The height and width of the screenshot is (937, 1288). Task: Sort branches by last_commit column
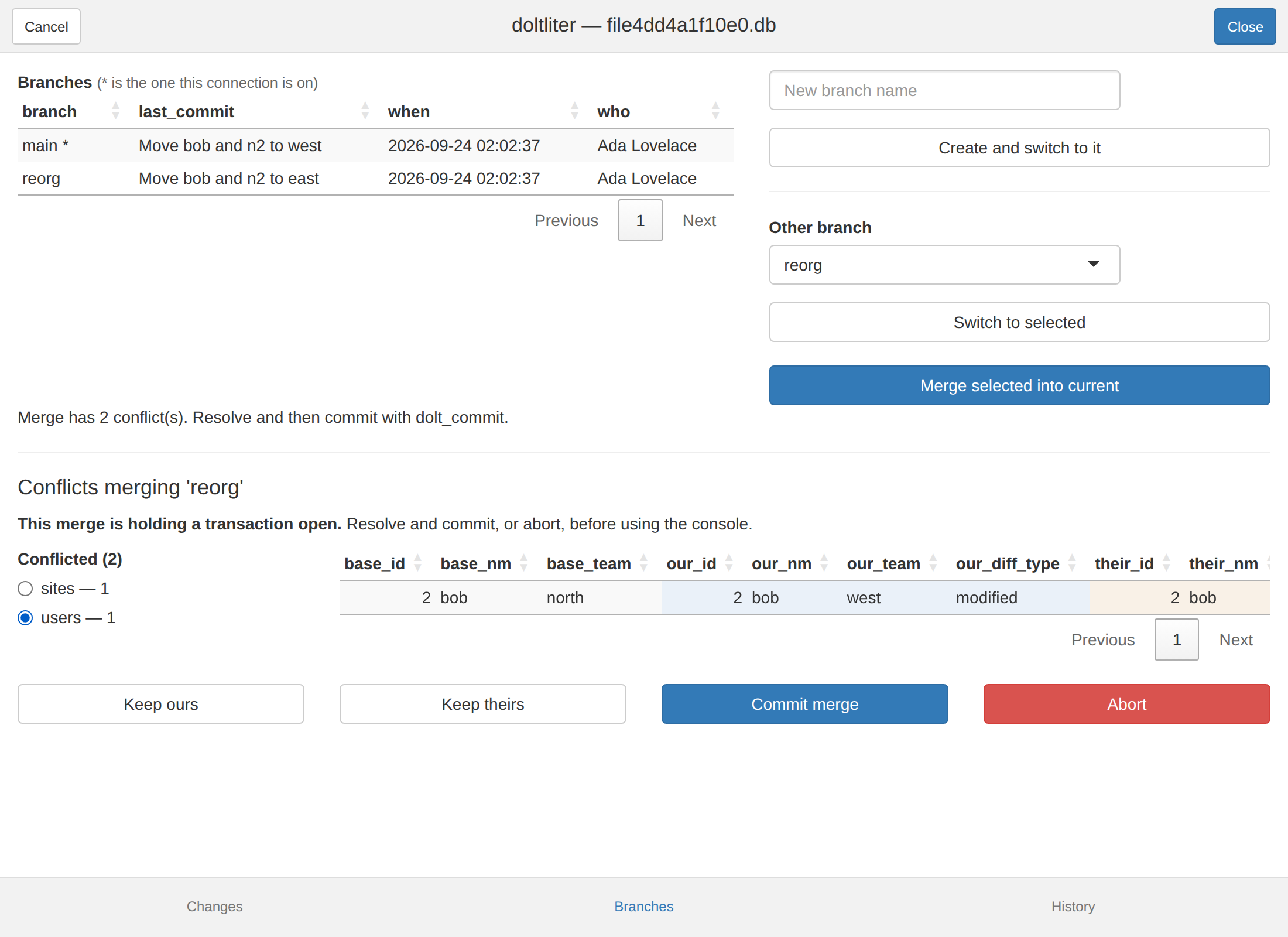click(258, 111)
